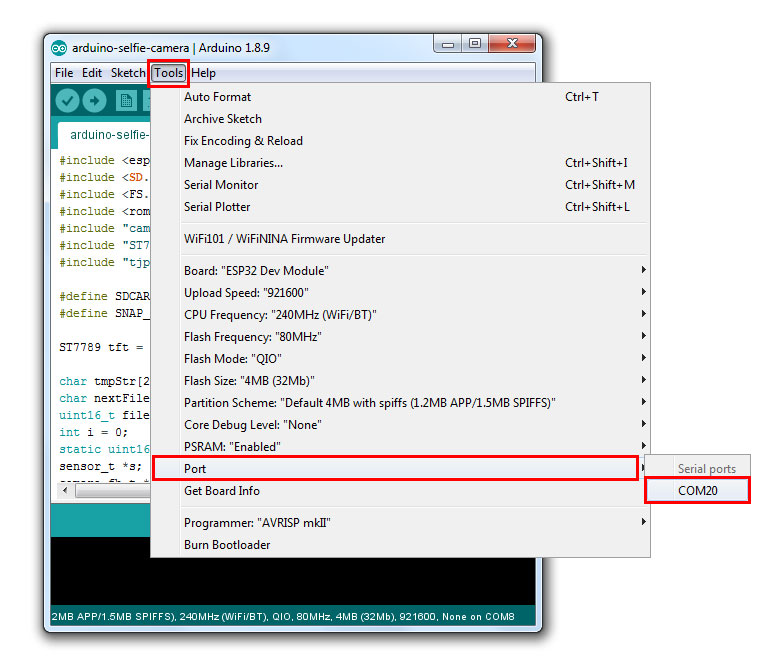Launch the Serial Plotter

[400, 206]
